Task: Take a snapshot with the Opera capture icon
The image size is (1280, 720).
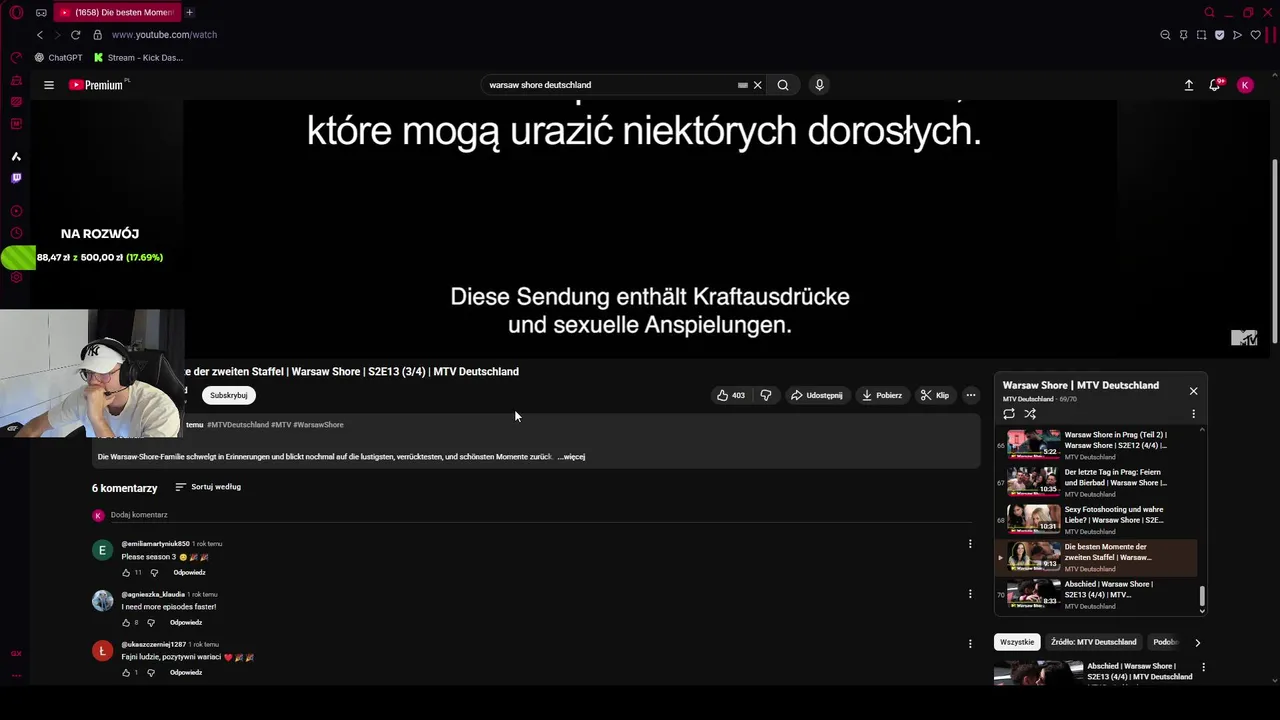Action: tap(1201, 34)
